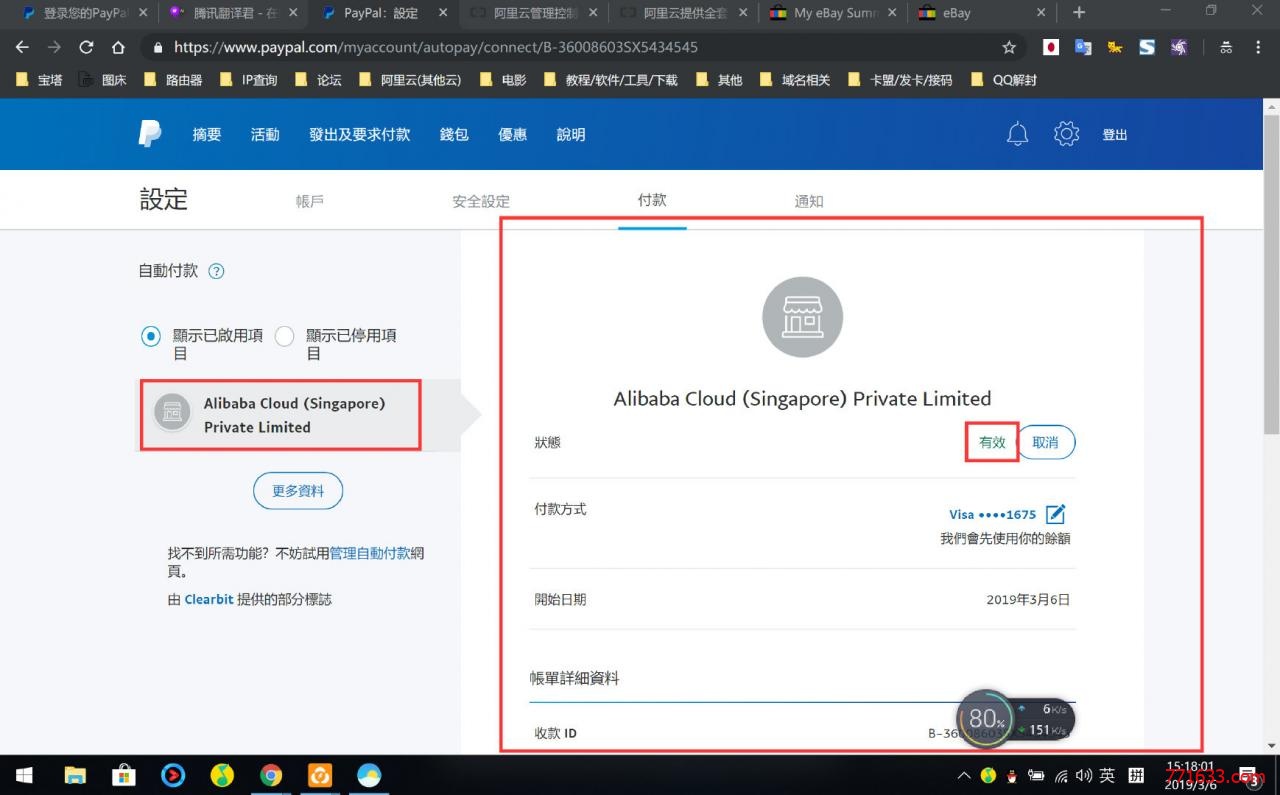This screenshot has height=795, width=1280.
Task: Open the 優惠 menu item
Action: (513, 134)
